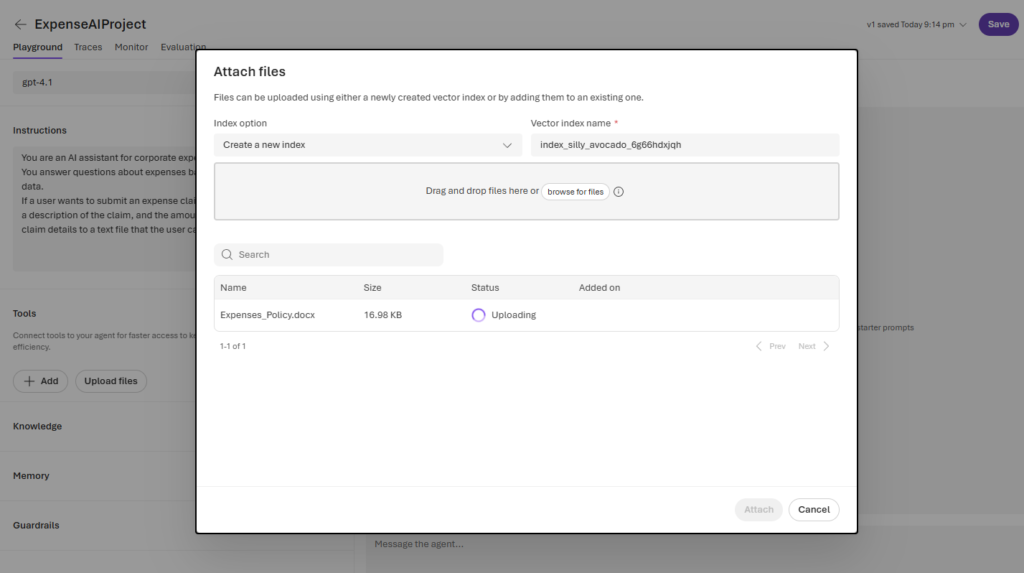Click the Prev page chevron
This screenshot has width=1024, height=573.
pos(759,346)
